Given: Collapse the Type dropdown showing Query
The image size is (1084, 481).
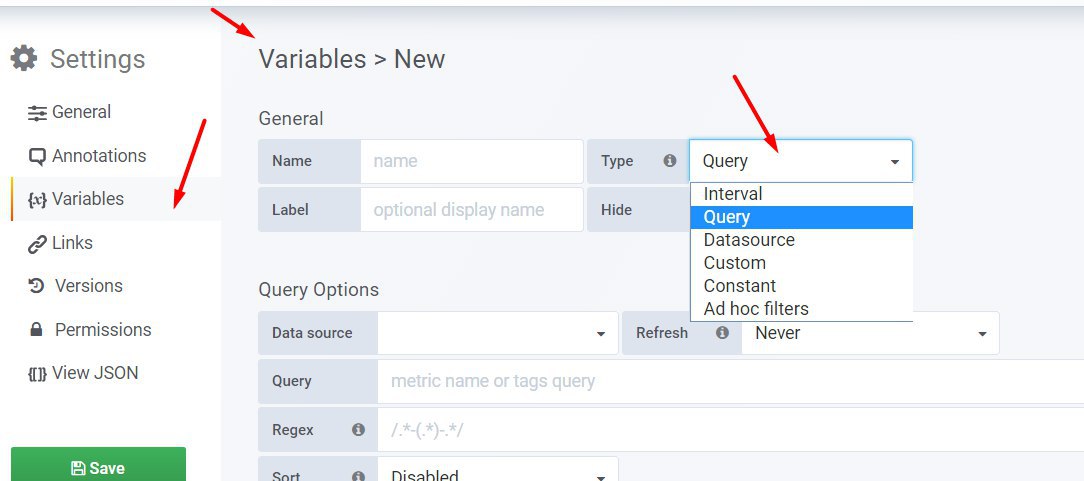Looking at the screenshot, I should pos(801,161).
